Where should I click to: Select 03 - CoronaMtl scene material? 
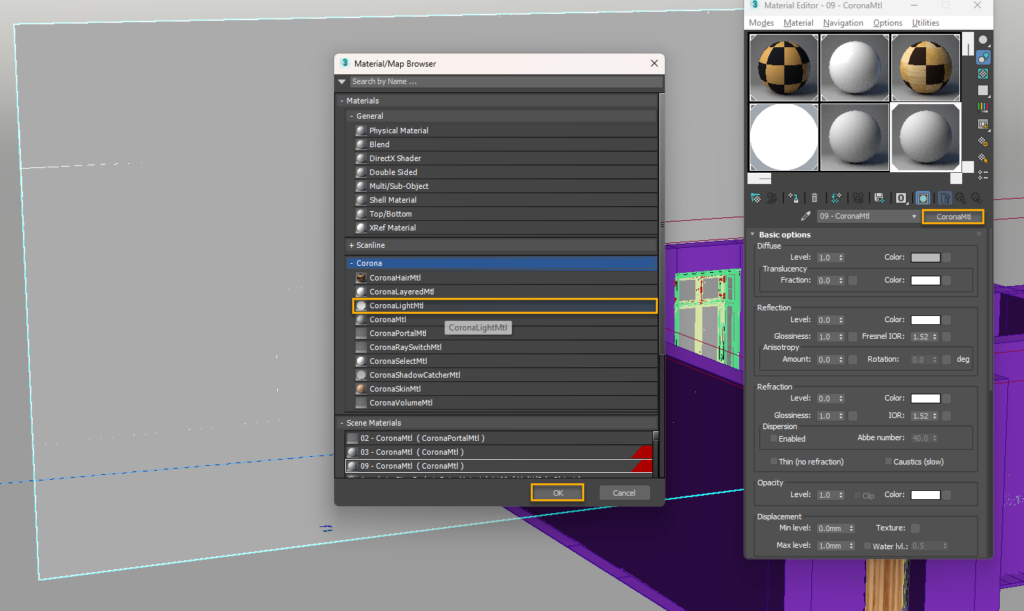500,452
